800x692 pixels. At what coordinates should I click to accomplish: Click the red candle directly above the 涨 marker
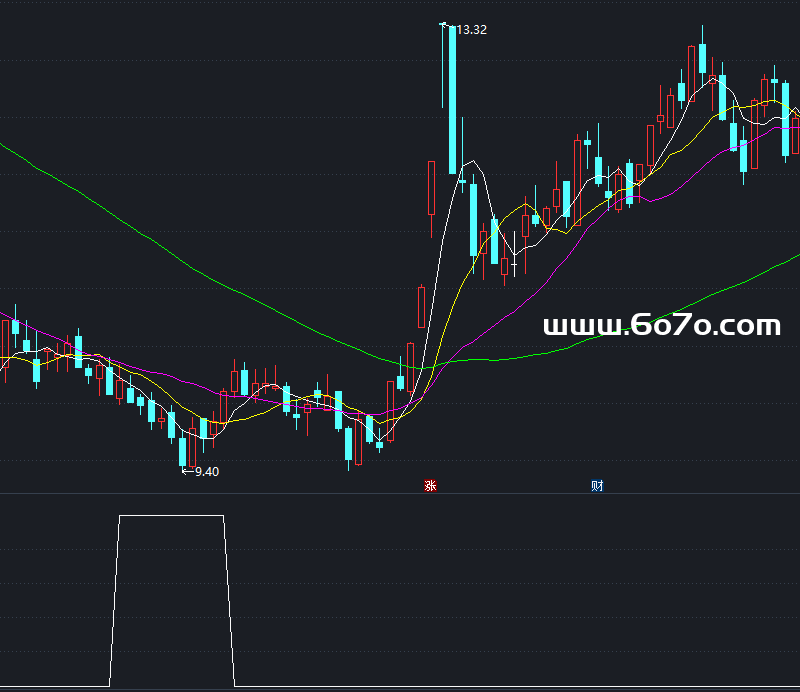pos(422,307)
